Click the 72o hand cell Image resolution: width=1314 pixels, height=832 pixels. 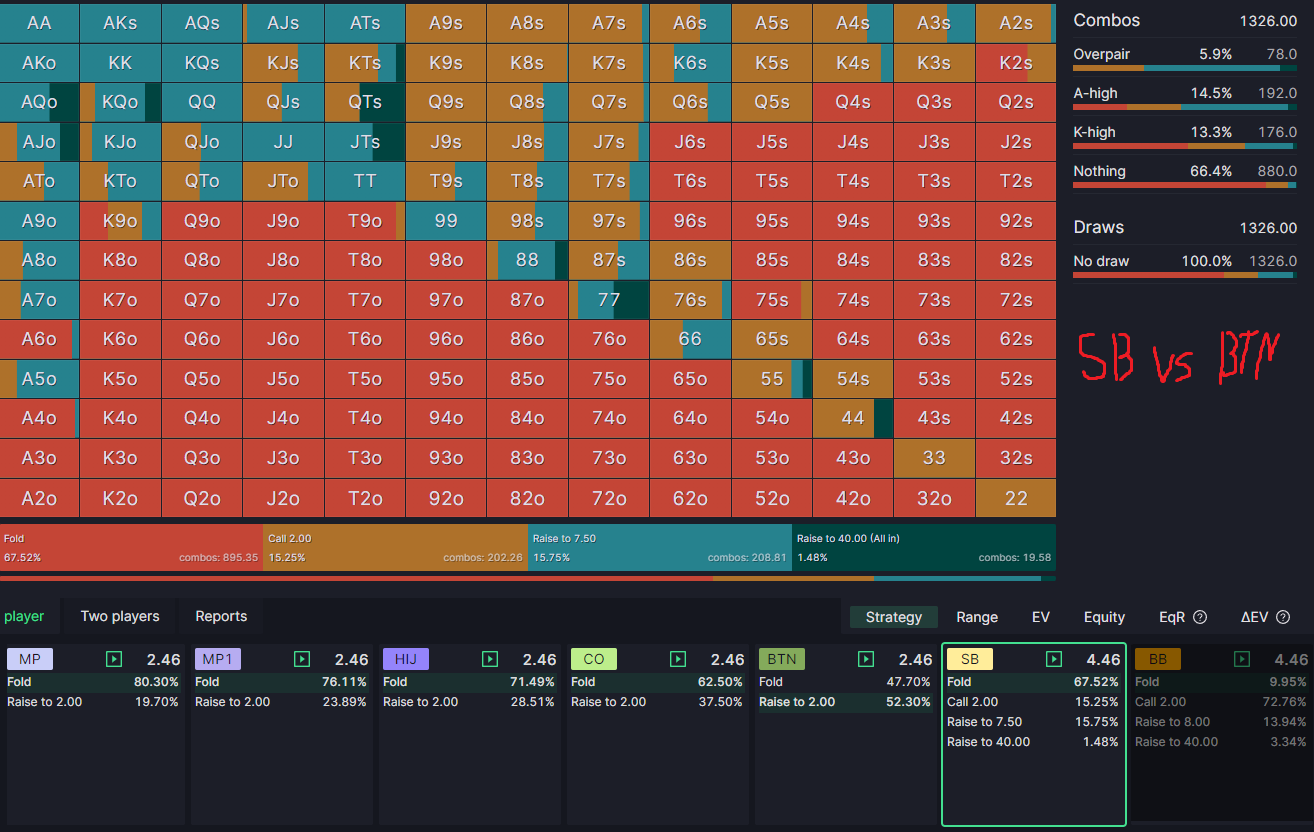point(609,498)
